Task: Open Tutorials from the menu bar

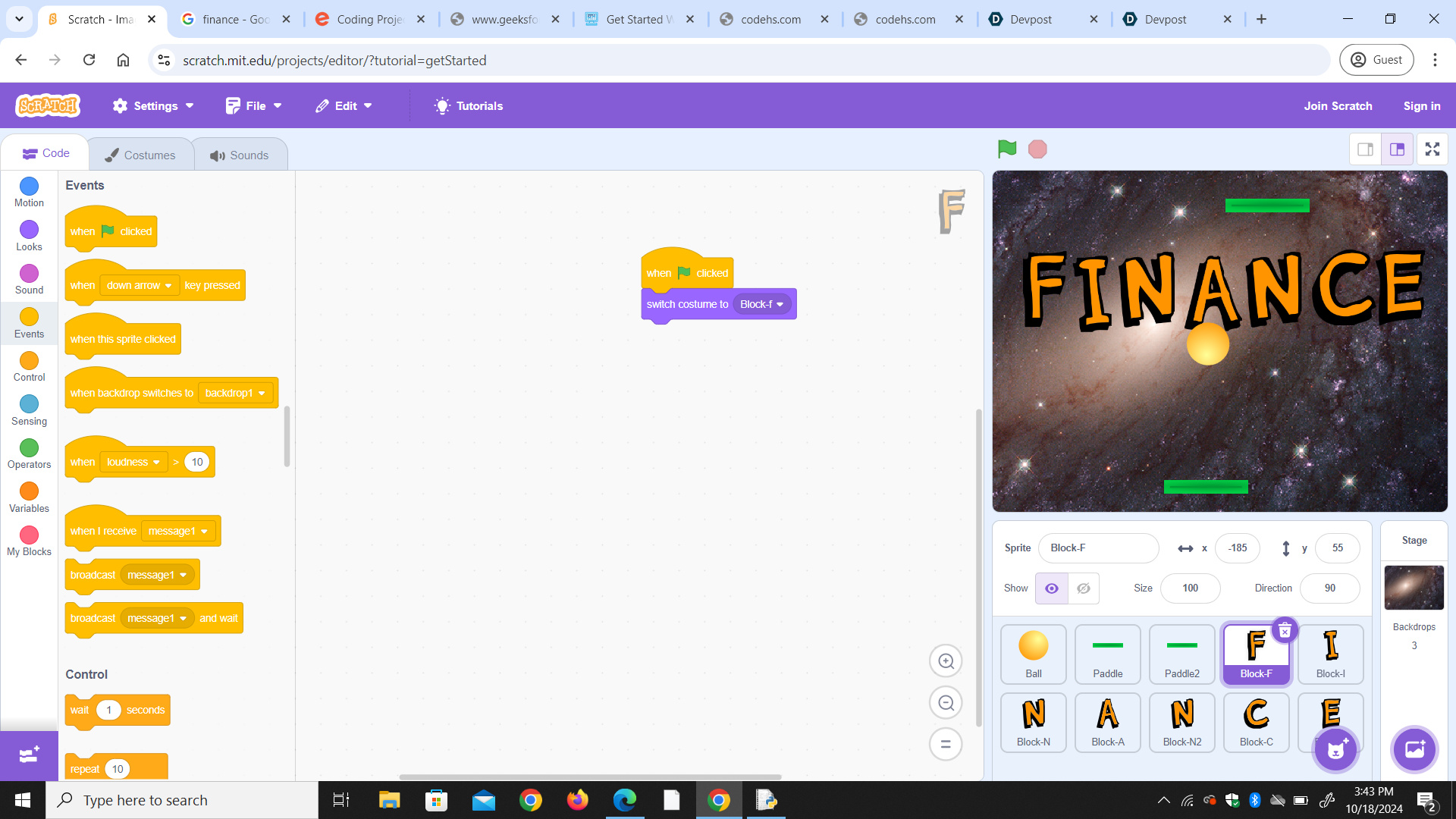Action: point(469,106)
